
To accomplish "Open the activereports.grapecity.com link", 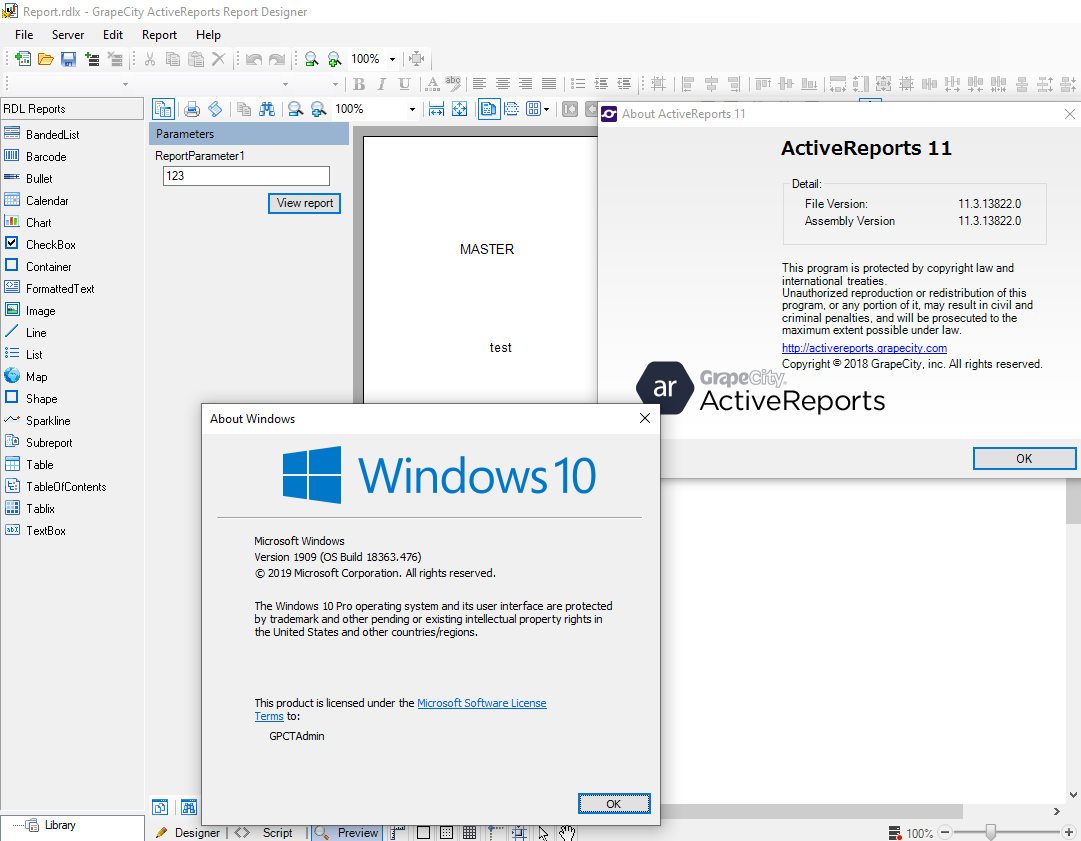I will pos(865,348).
